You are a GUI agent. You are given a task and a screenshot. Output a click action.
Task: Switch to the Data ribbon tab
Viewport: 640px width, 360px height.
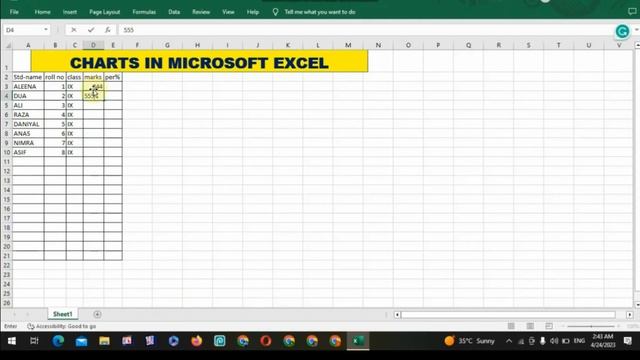tap(174, 12)
